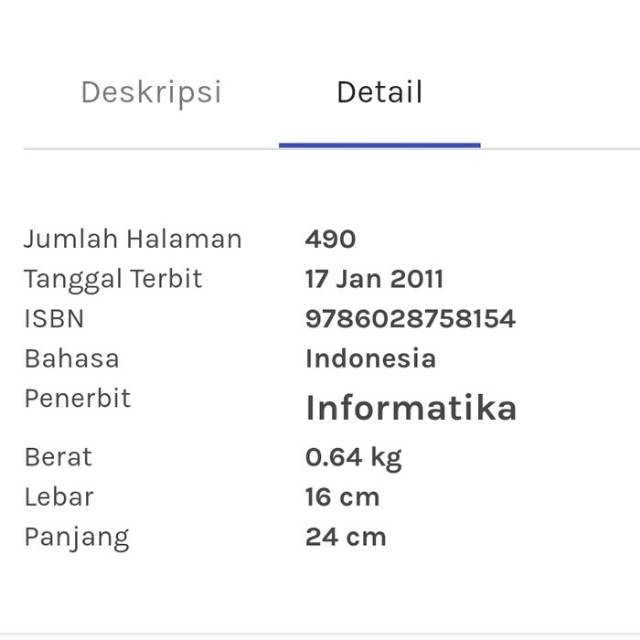Image resolution: width=640 pixels, height=640 pixels.
Task: Select the length value 24 cm
Action: pyautogui.click(x=345, y=537)
